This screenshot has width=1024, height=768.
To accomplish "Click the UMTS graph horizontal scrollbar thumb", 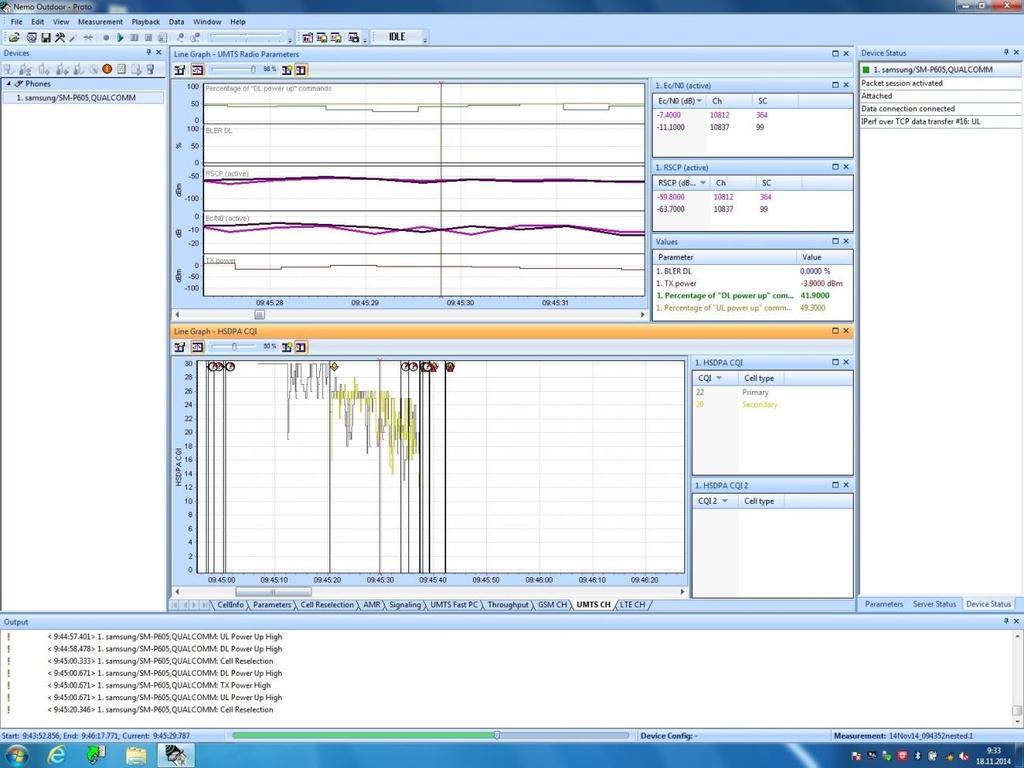I will tap(259, 315).
